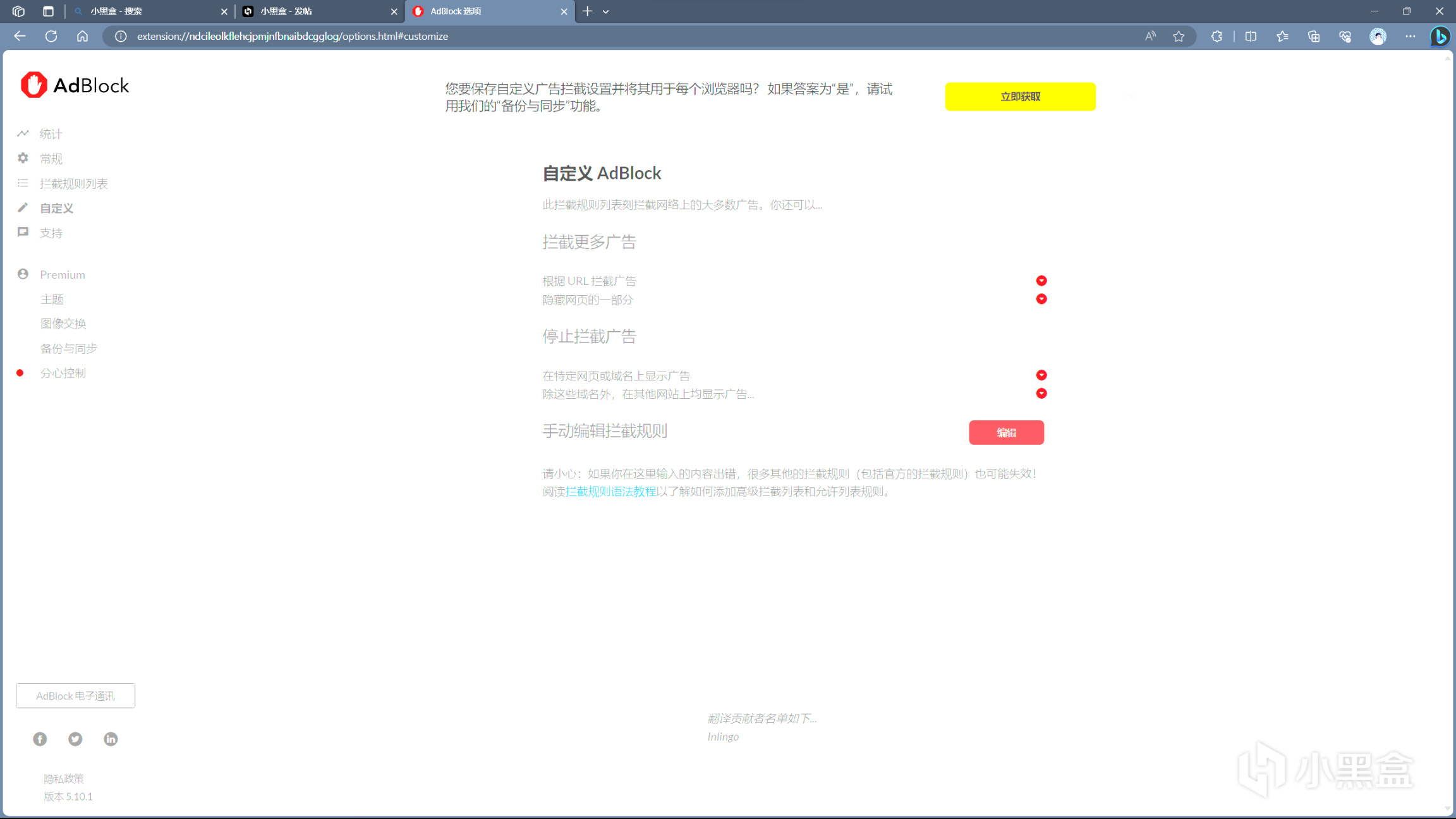Open 拦截规则语法教程 link
This screenshot has height=819, width=1456.
point(610,491)
